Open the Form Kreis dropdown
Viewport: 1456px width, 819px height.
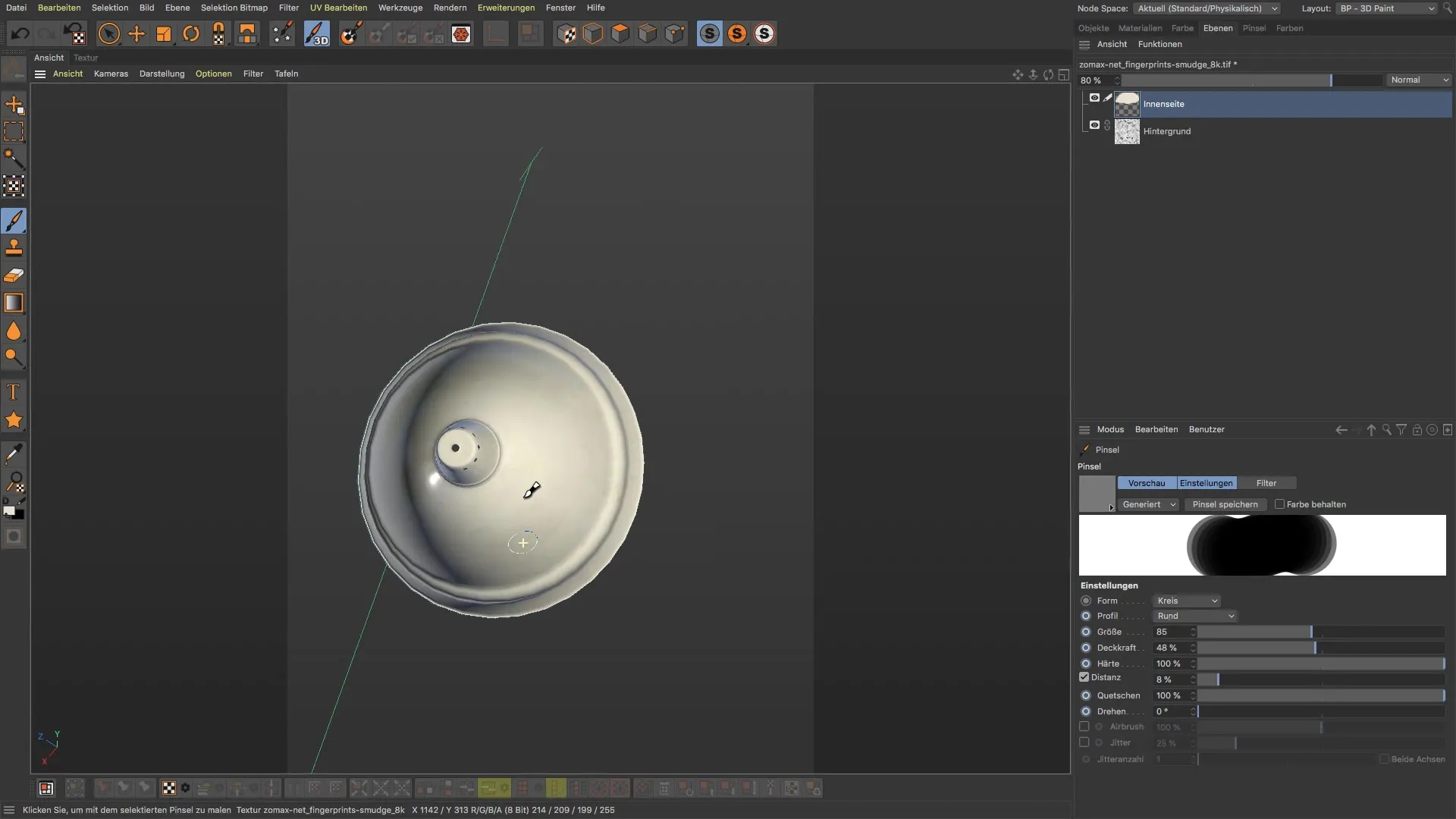point(1187,601)
